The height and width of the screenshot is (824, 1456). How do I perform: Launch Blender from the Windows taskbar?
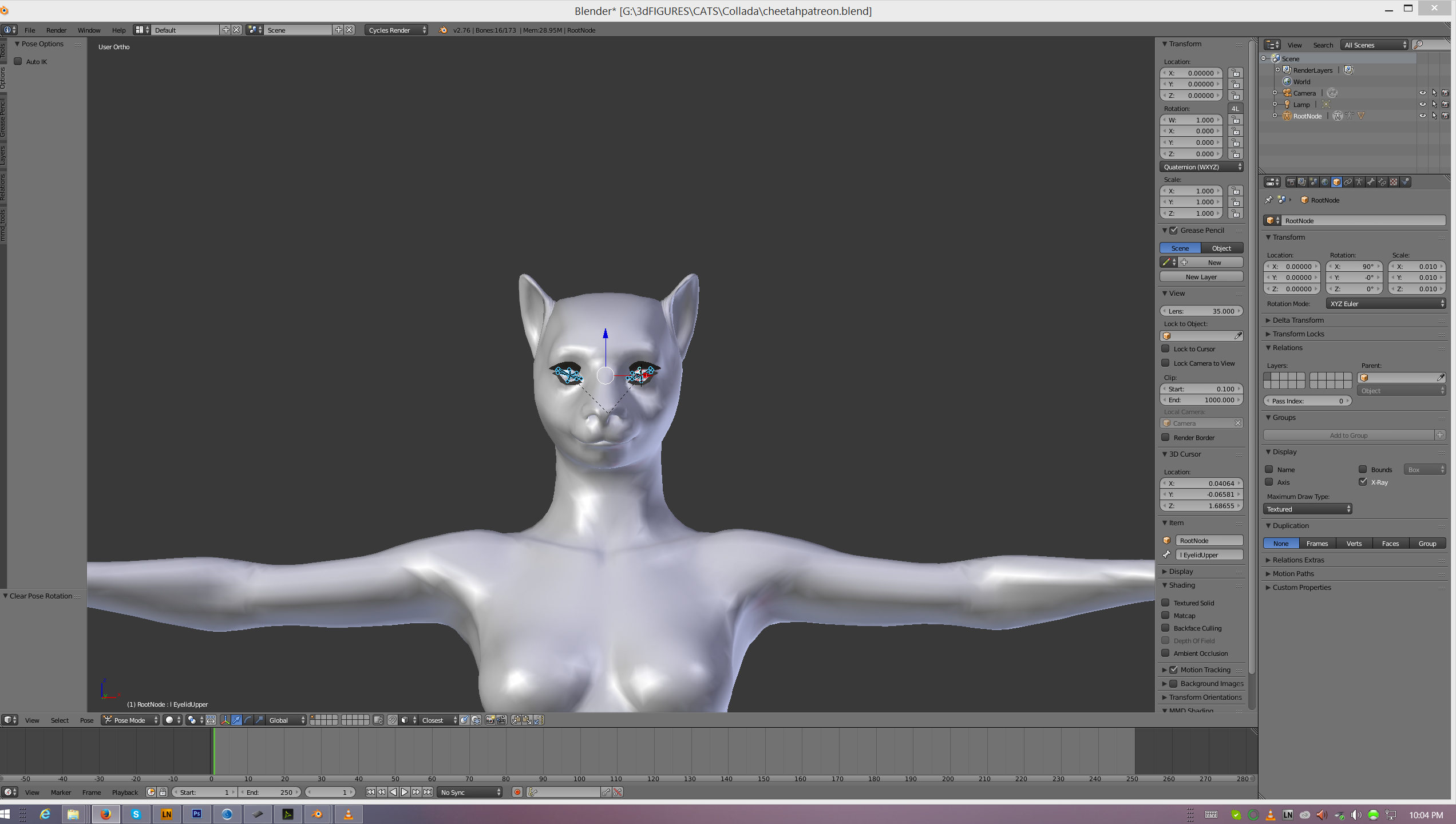[x=317, y=814]
